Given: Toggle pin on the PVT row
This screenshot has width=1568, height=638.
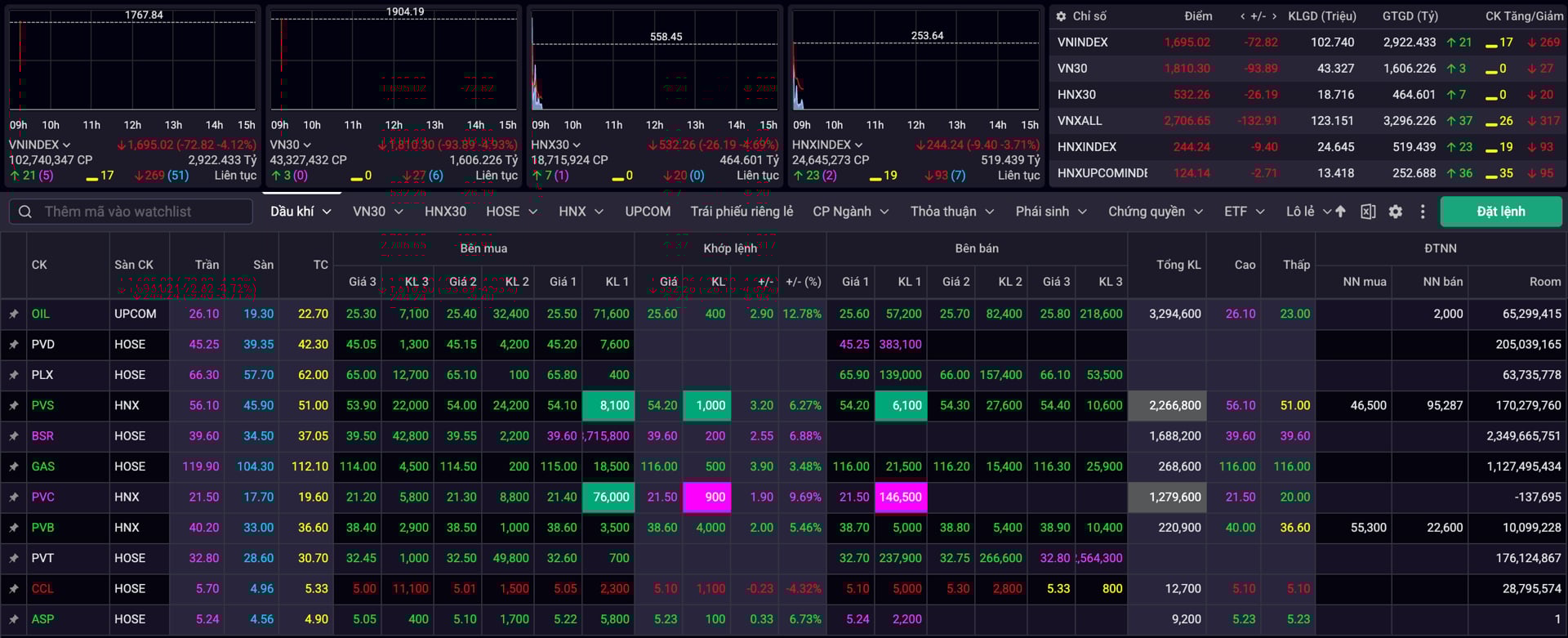Looking at the screenshot, I should pos(14,558).
